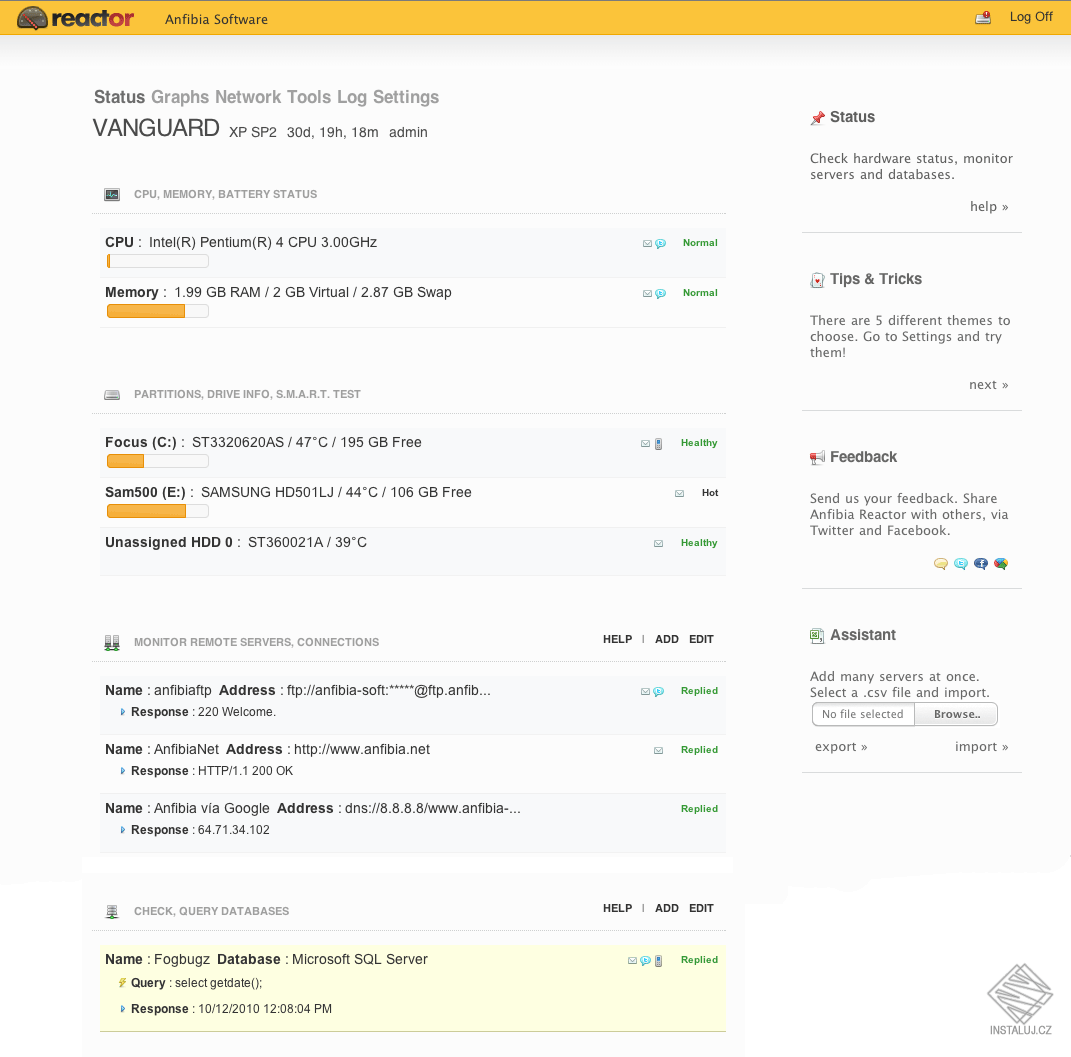Click the Google Buzz share icon under Feedback
This screenshot has width=1071, height=1057.
(x=1001, y=564)
